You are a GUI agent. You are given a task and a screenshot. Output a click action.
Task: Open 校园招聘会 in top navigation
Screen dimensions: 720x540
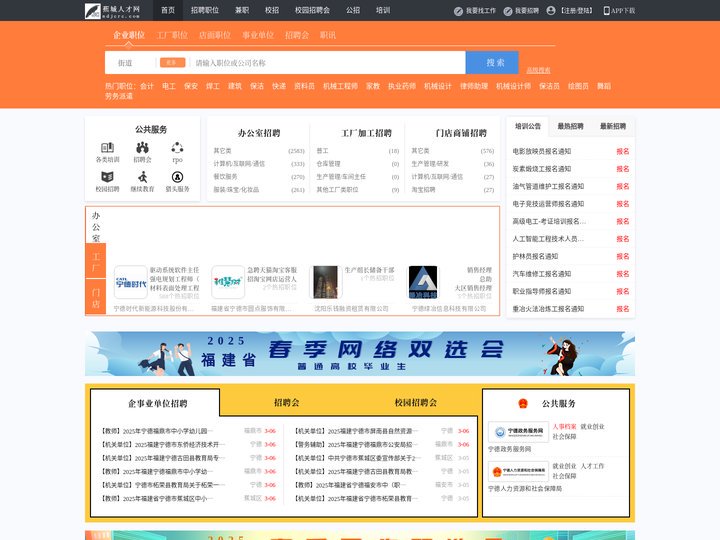312,10
